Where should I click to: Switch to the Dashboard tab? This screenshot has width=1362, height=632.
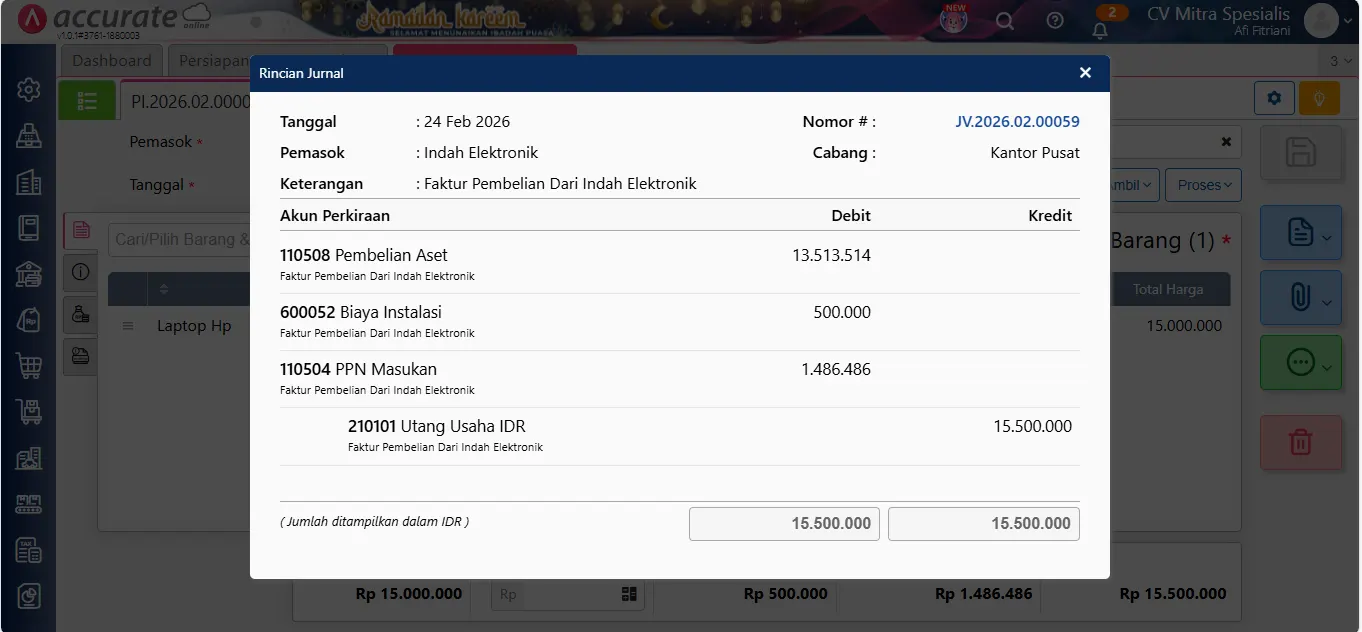[x=111, y=61]
